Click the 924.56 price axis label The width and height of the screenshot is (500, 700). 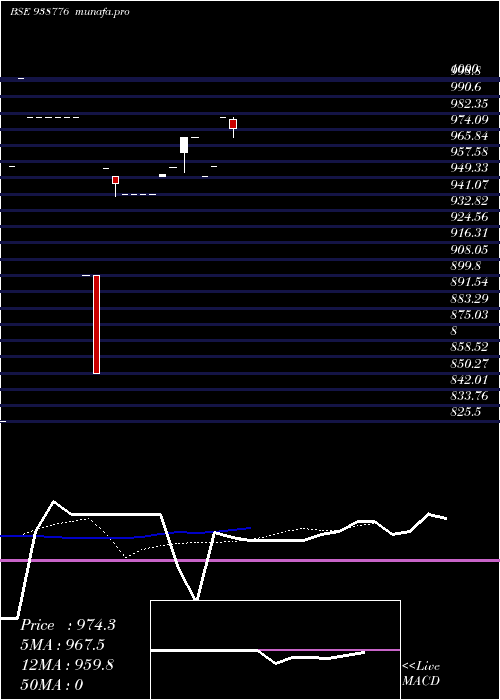tap(469, 217)
